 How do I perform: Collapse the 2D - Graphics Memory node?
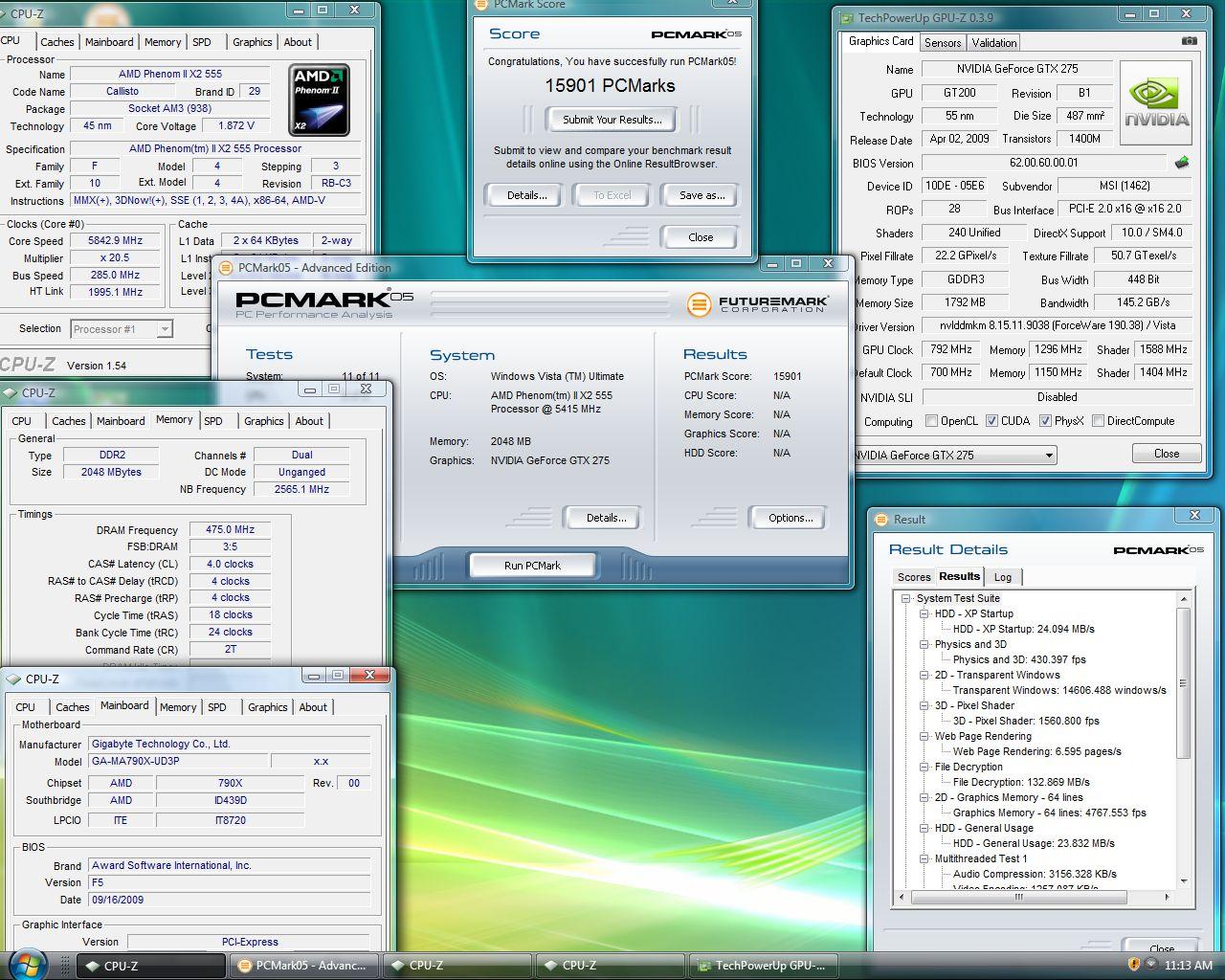924,797
